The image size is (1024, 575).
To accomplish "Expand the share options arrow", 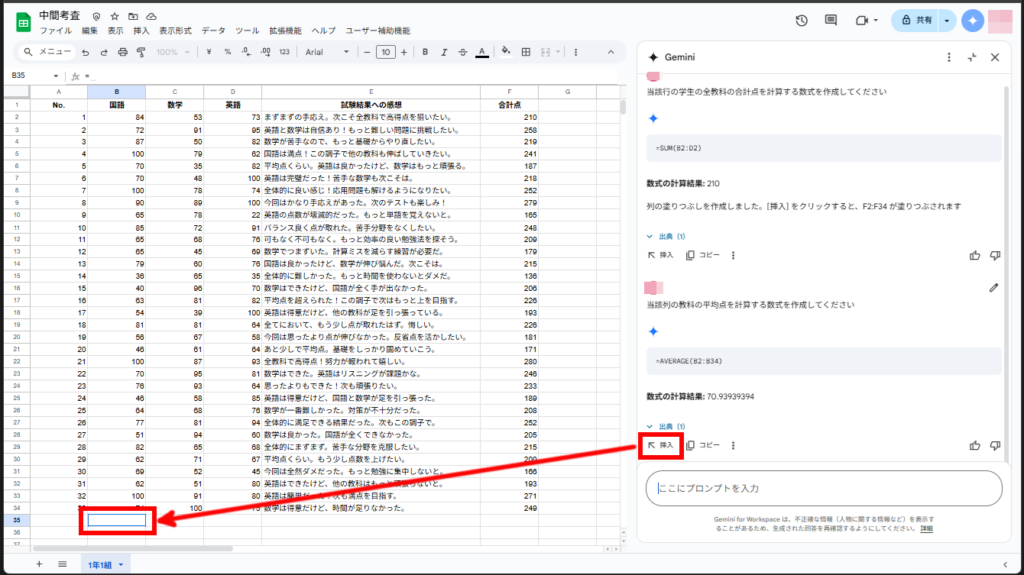I will coord(946,21).
